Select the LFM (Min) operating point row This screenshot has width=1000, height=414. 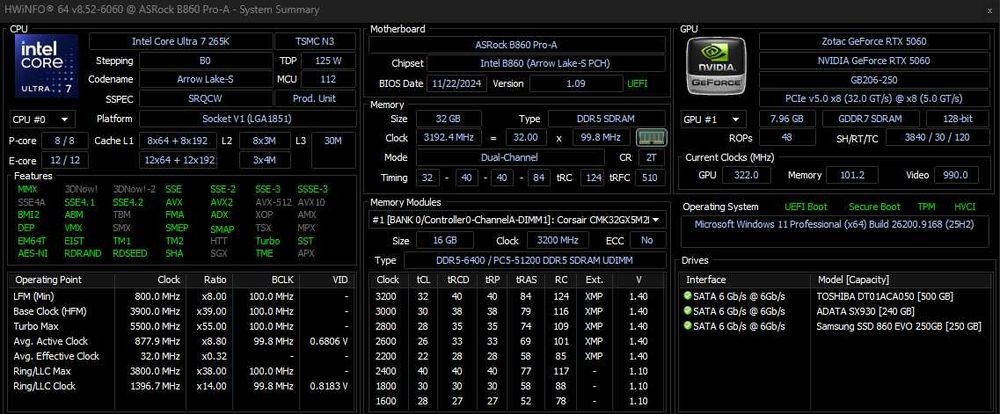182,297
